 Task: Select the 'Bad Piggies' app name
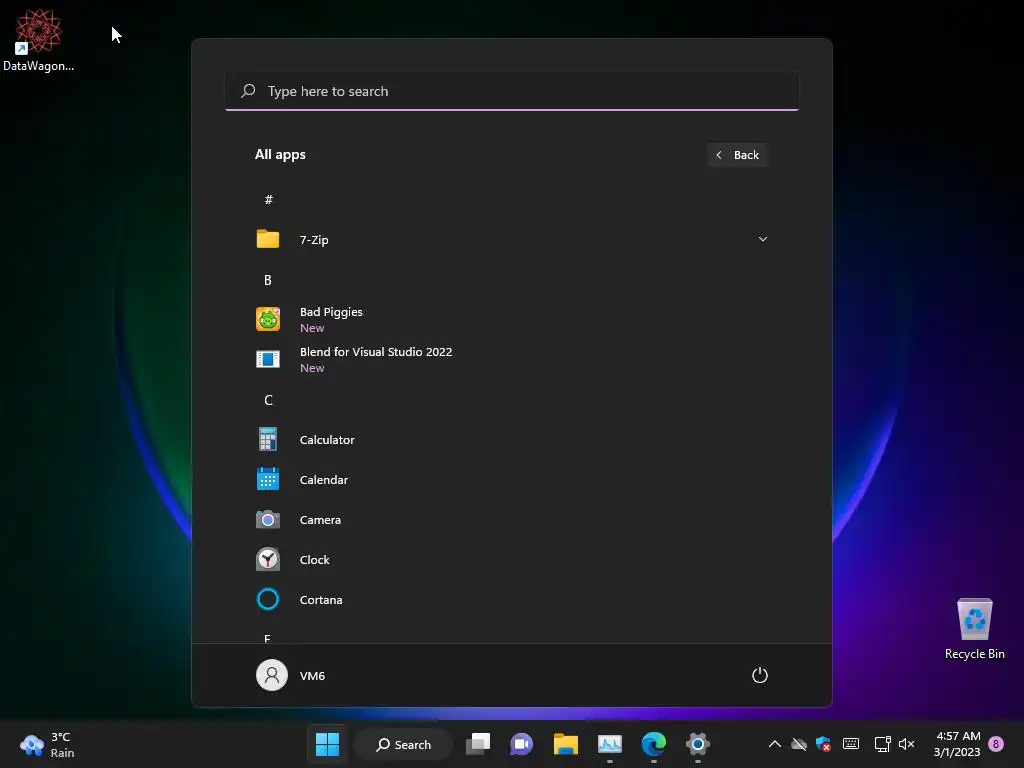tap(331, 312)
